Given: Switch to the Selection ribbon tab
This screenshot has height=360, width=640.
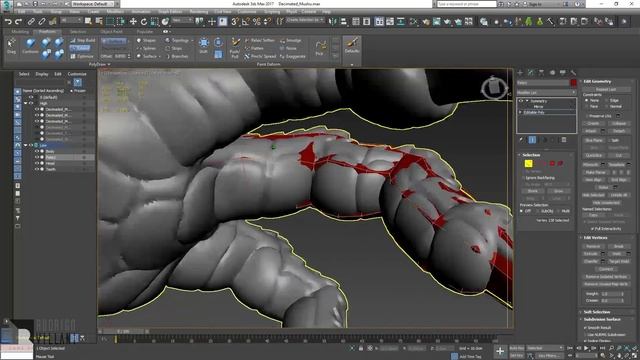Looking at the screenshot, I should coord(78,31).
